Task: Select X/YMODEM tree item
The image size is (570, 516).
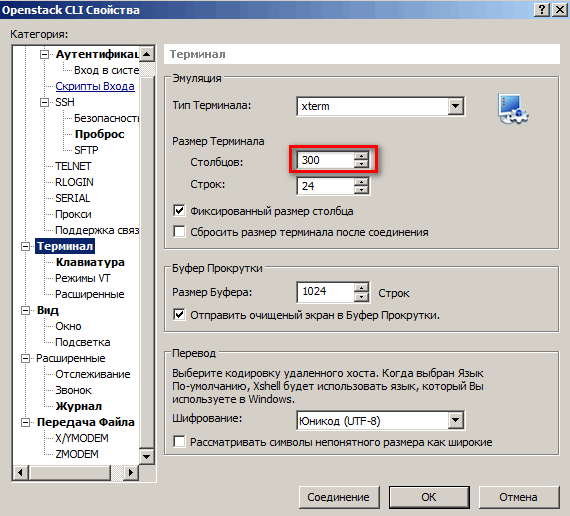Action: click(x=82, y=438)
